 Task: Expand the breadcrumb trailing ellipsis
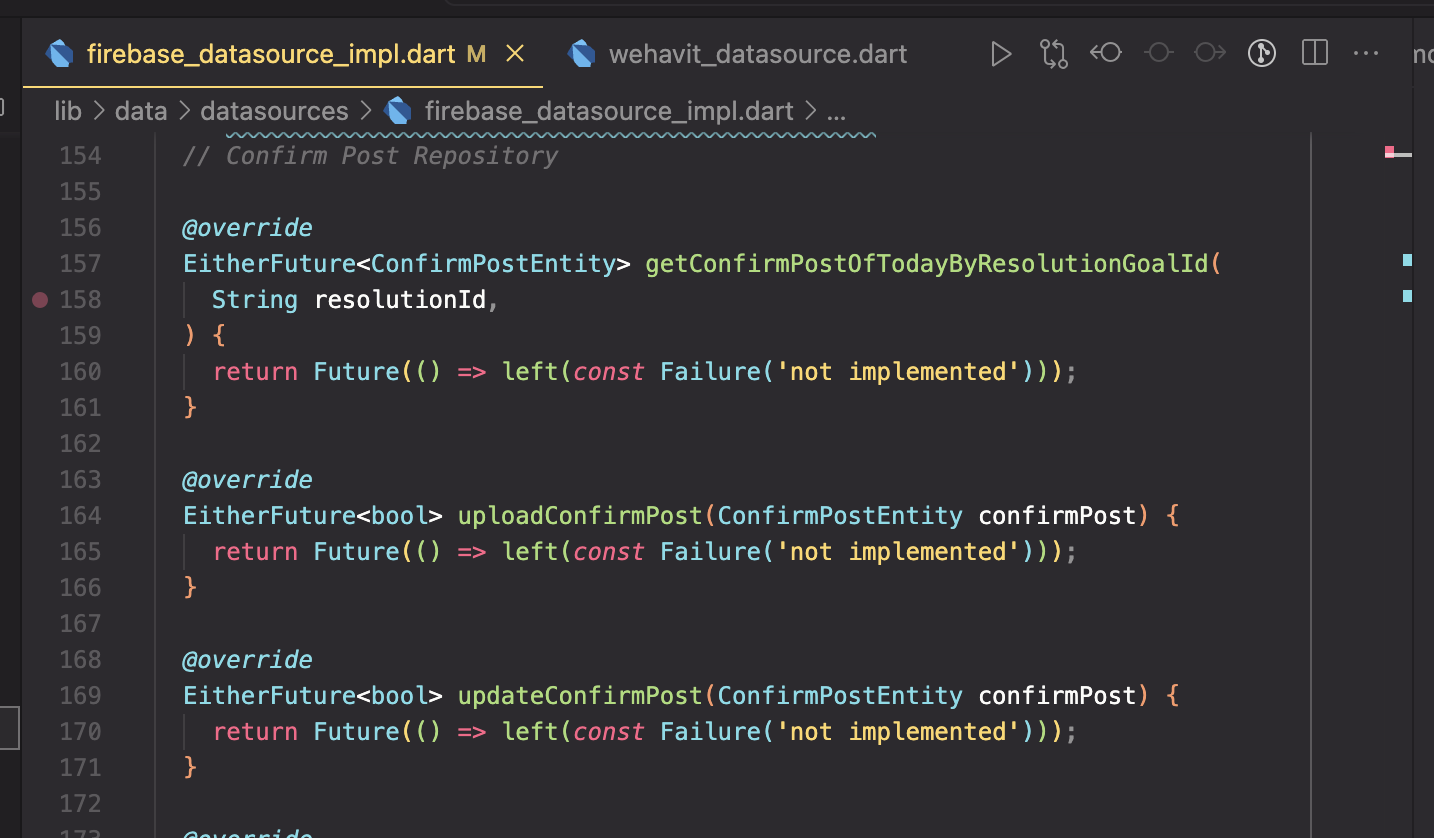(x=837, y=112)
